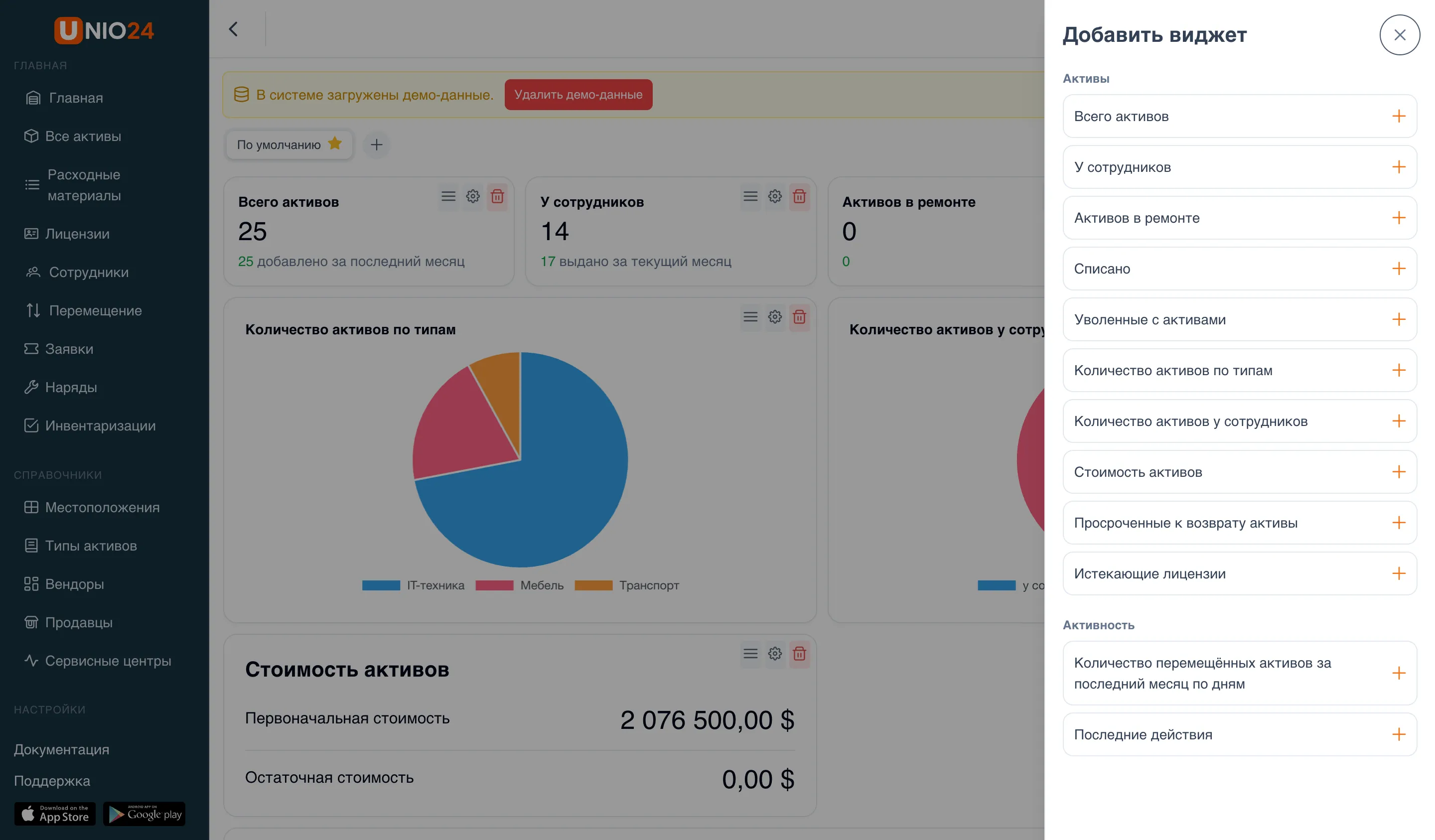Open Сервисные центры in sidebar
Viewport: 1435px width, 840px height.
coord(97,661)
